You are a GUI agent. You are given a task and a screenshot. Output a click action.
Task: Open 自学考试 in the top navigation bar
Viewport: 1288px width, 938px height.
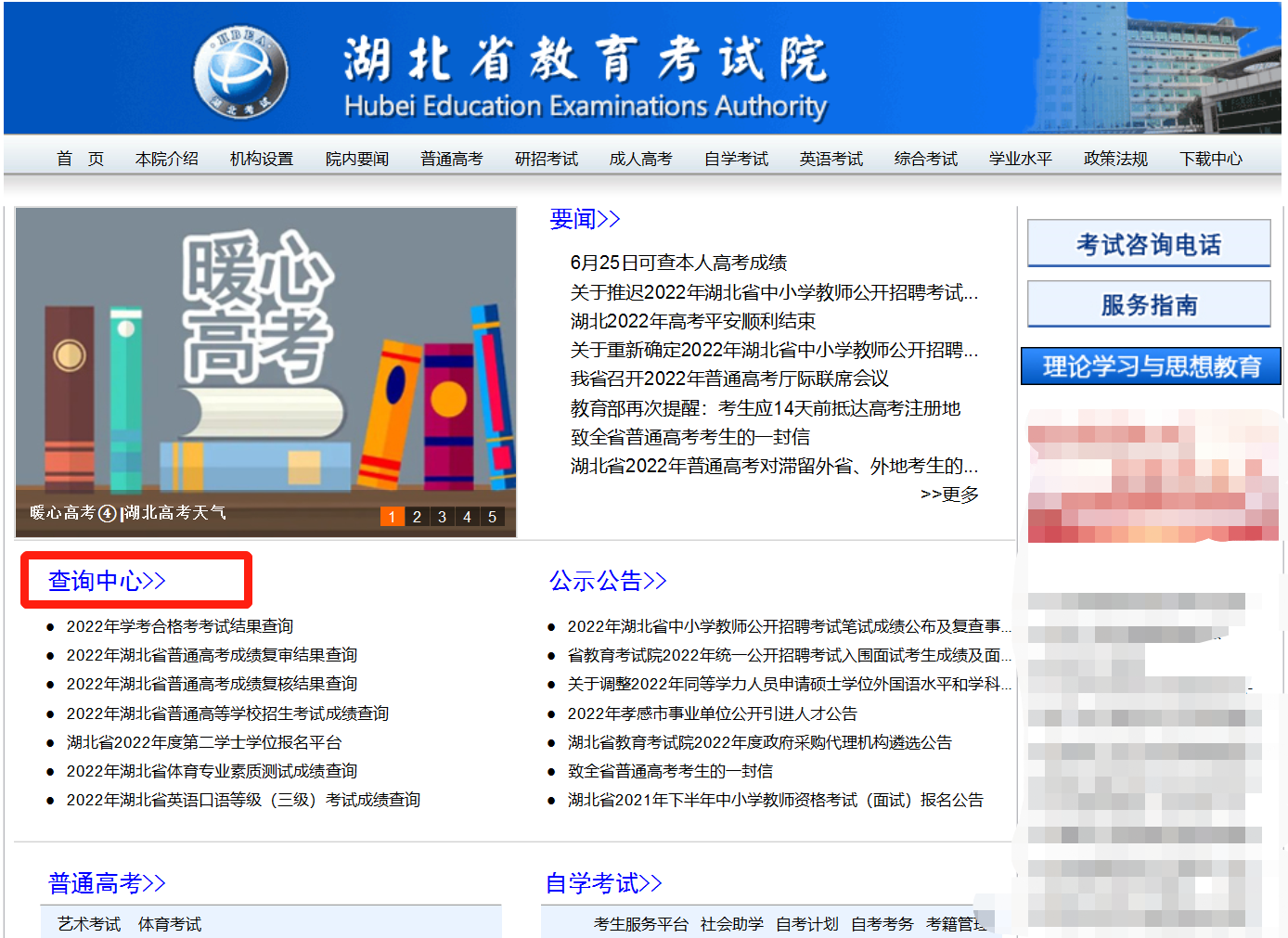pos(737,159)
